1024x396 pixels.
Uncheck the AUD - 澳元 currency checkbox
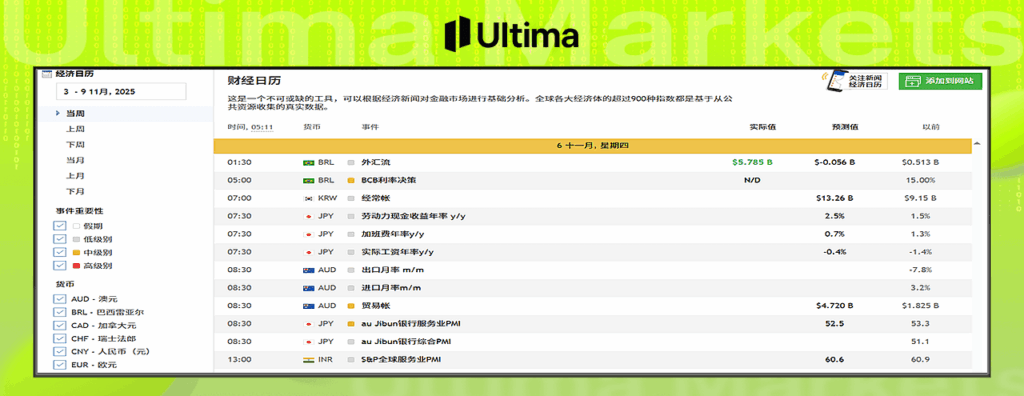pyautogui.click(x=60, y=299)
